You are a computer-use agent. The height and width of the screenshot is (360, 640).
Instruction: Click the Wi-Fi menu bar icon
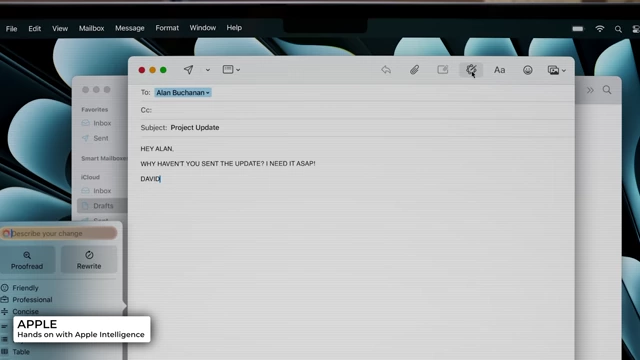pos(600,29)
